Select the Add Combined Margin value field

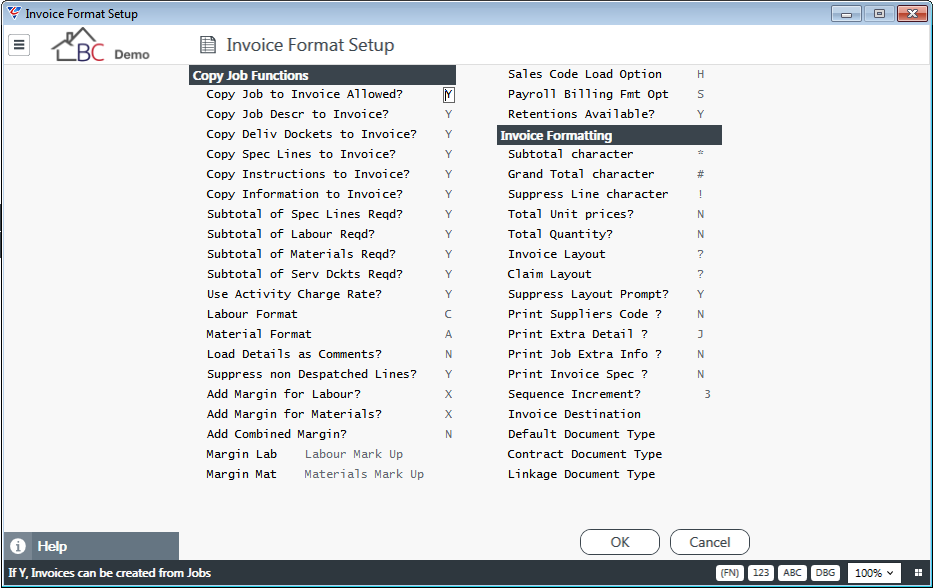(449, 434)
